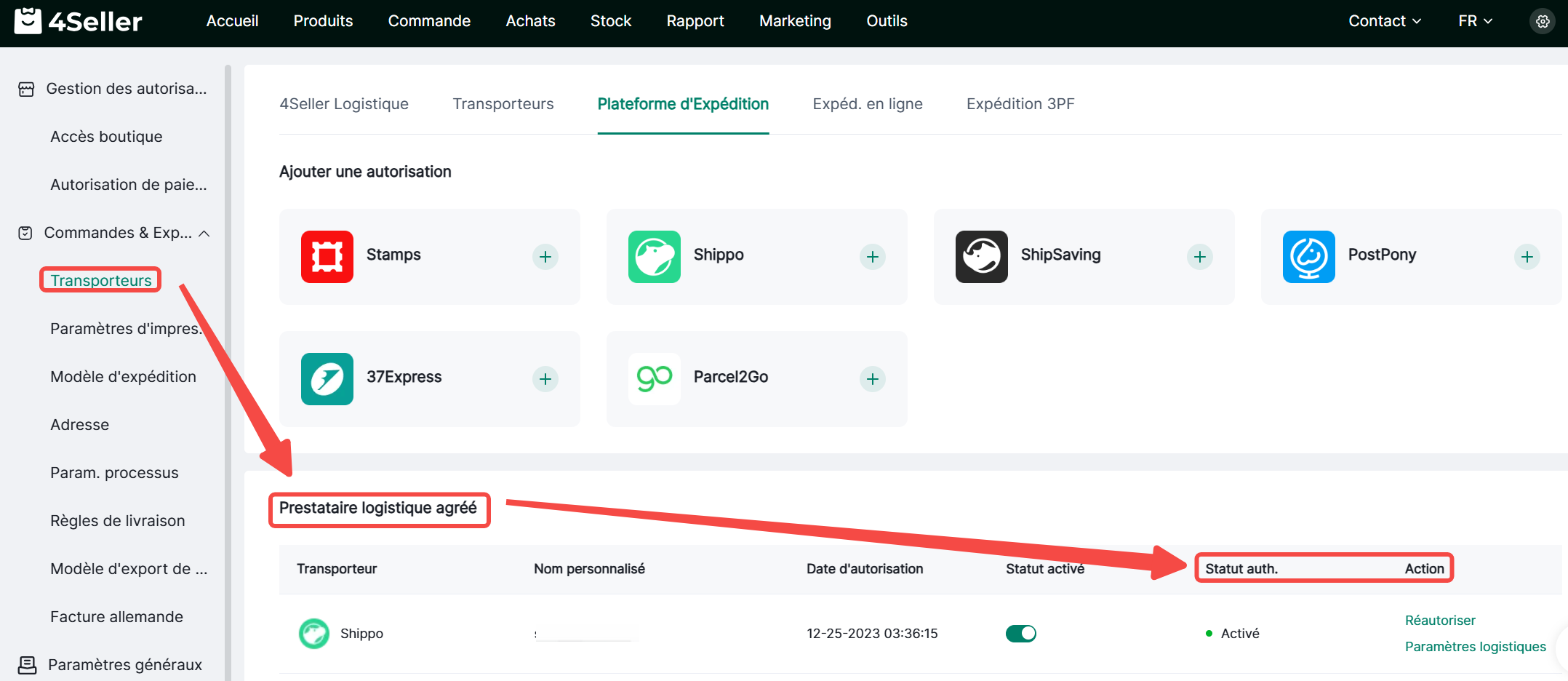Switch to the Expédition 3PF tab
Viewport: 1568px width, 681px height.
pos(1020,104)
